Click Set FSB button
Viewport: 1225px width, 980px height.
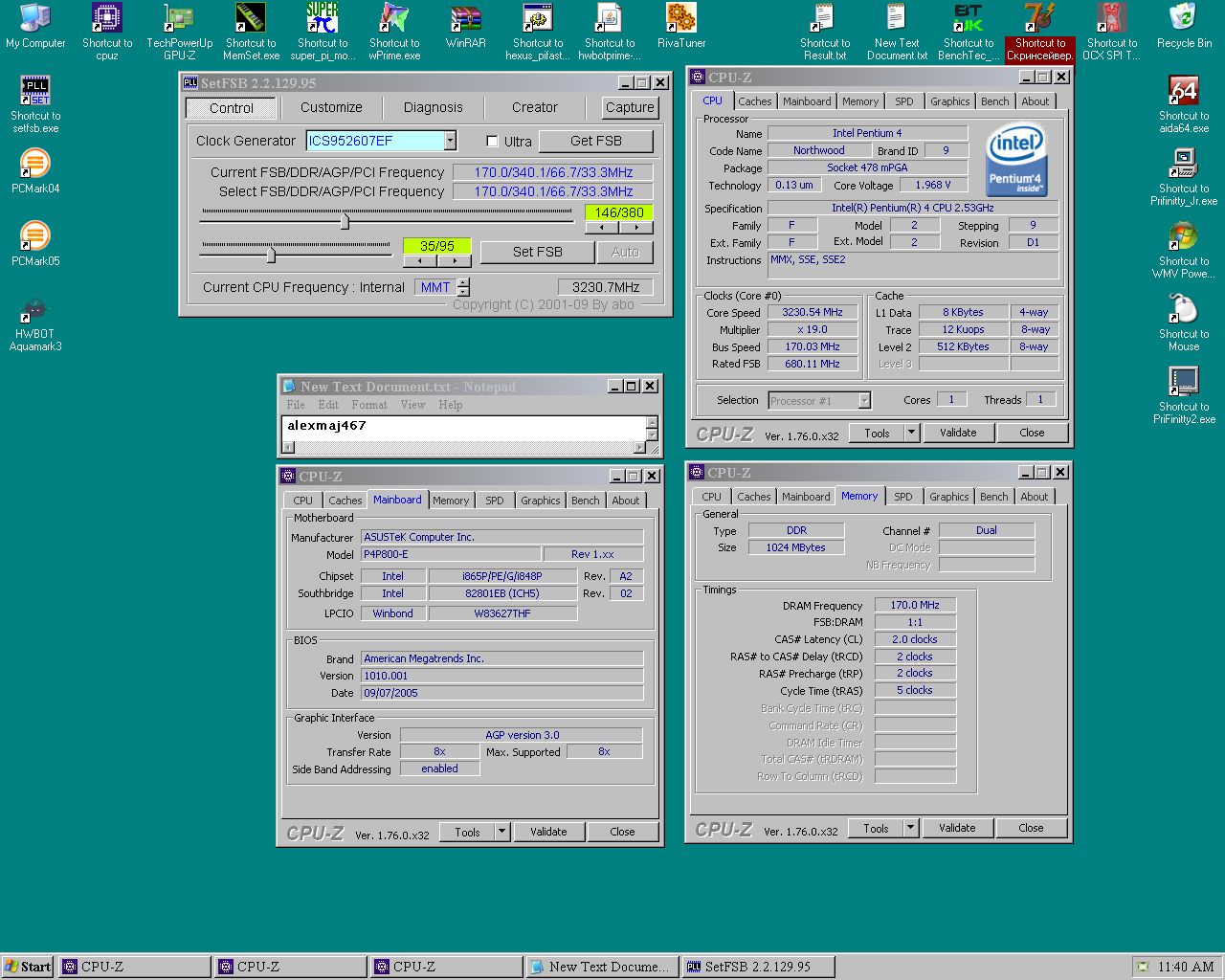[x=538, y=252]
